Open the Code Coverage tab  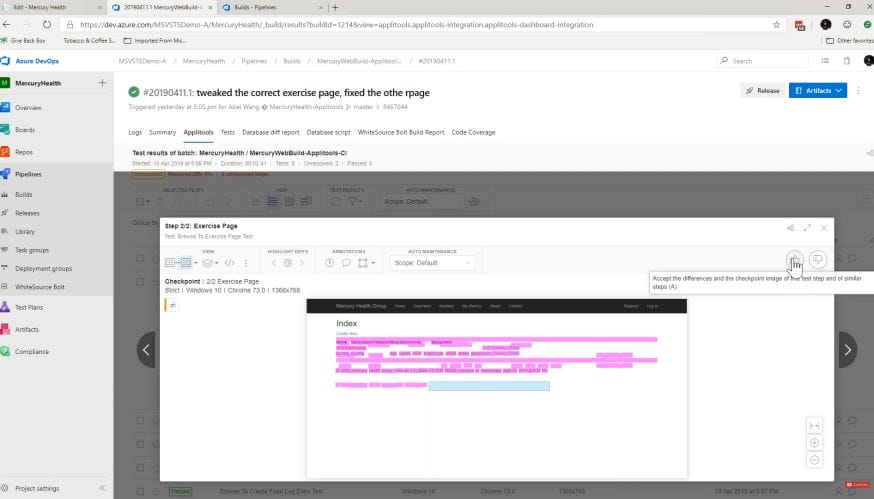(x=473, y=133)
